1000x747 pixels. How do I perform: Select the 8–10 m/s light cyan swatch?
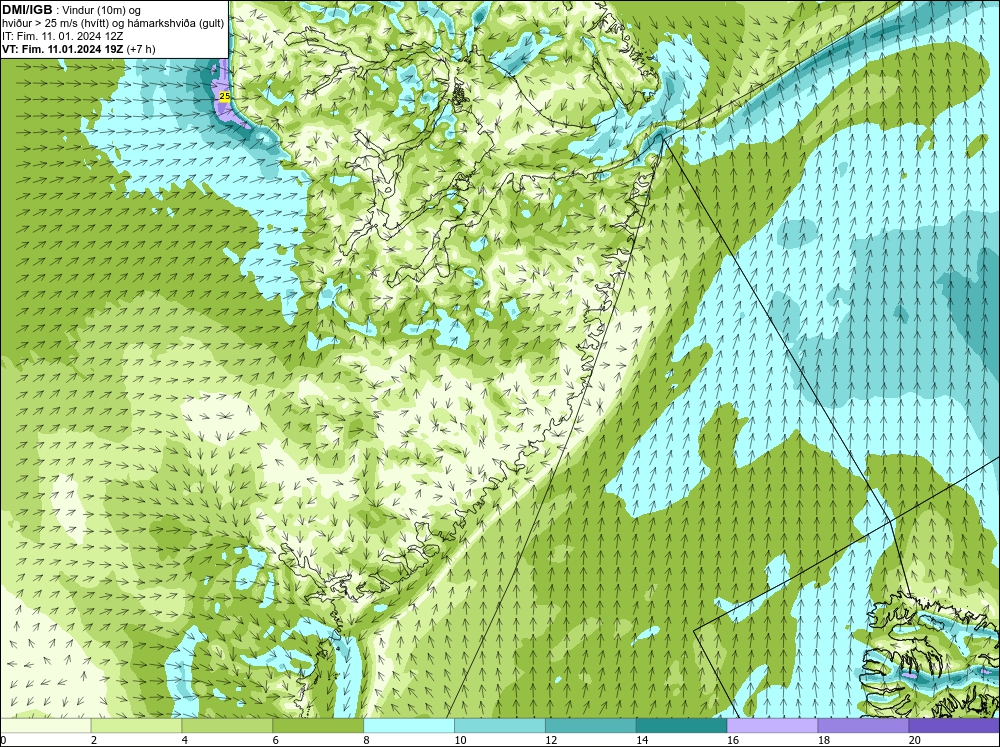409,725
